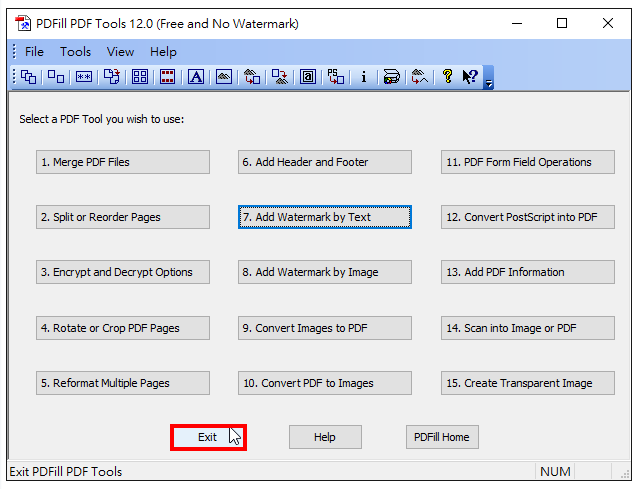The width and height of the screenshot is (641, 489).
Task: Open the toolbar options dropdown arrow
Action: [489, 78]
